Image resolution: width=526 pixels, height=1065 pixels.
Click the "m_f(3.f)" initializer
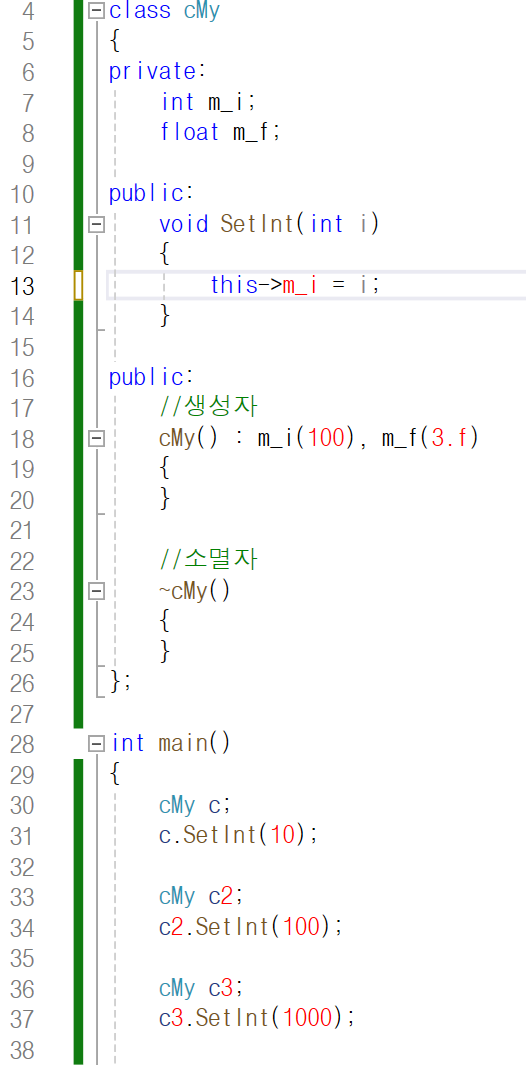(430, 439)
